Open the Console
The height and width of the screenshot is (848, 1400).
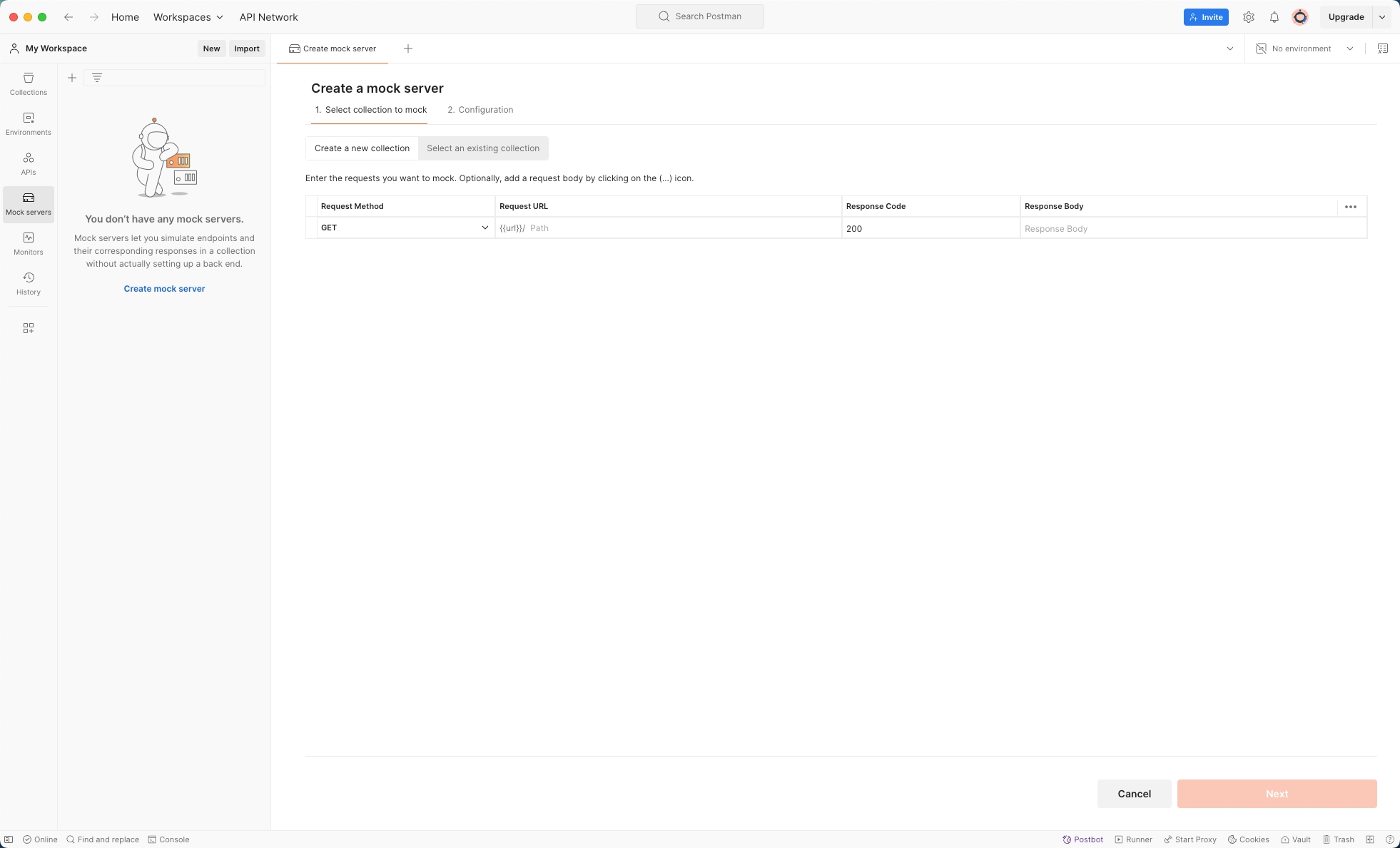168,839
